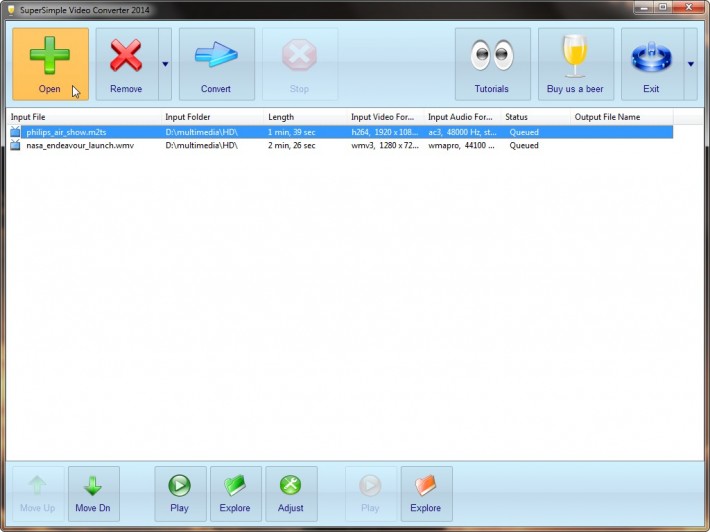The height and width of the screenshot is (532, 710).
Task: Click Queued status of philips_air_show row
Action: click(524, 132)
